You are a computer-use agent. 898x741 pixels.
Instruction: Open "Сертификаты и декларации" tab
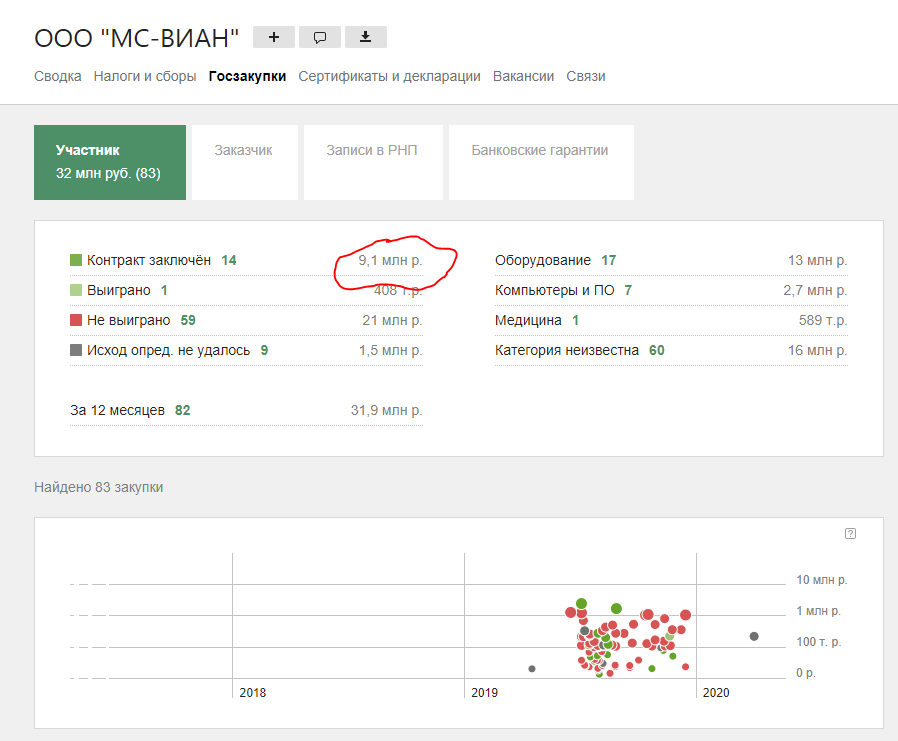(x=389, y=76)
